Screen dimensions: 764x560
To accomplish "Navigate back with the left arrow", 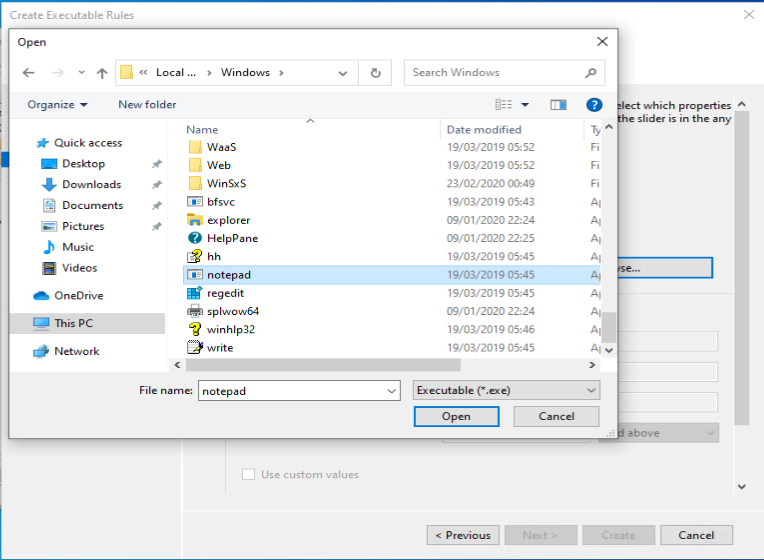I will 29,73.
